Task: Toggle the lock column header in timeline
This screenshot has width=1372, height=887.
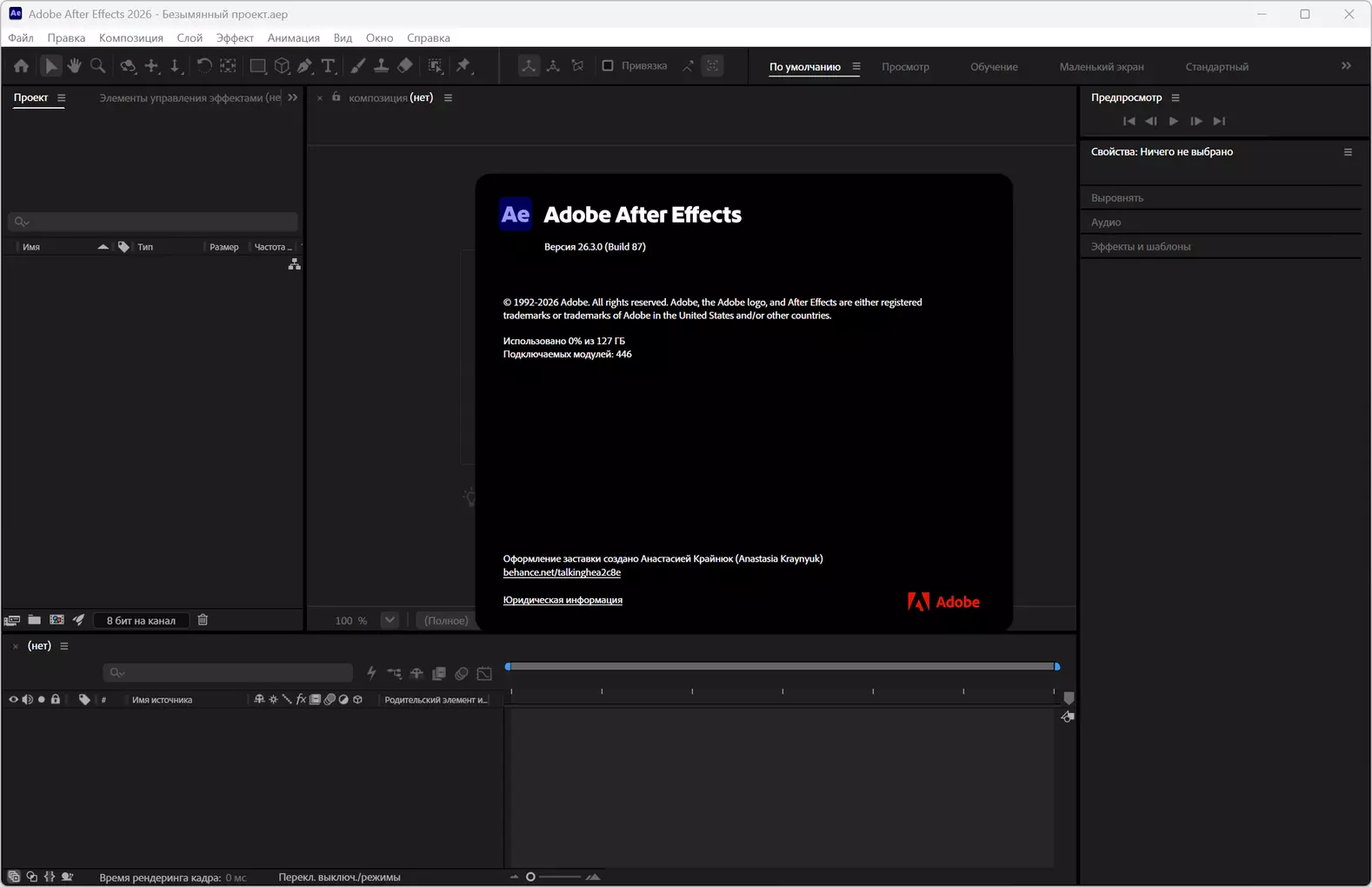Action: 56,699
